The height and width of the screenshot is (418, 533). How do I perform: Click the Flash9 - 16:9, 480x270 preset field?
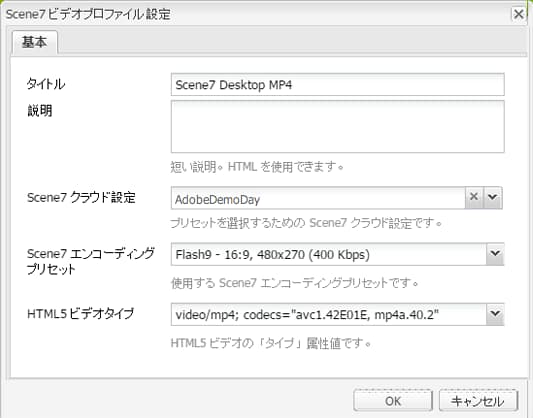(328, 254)
